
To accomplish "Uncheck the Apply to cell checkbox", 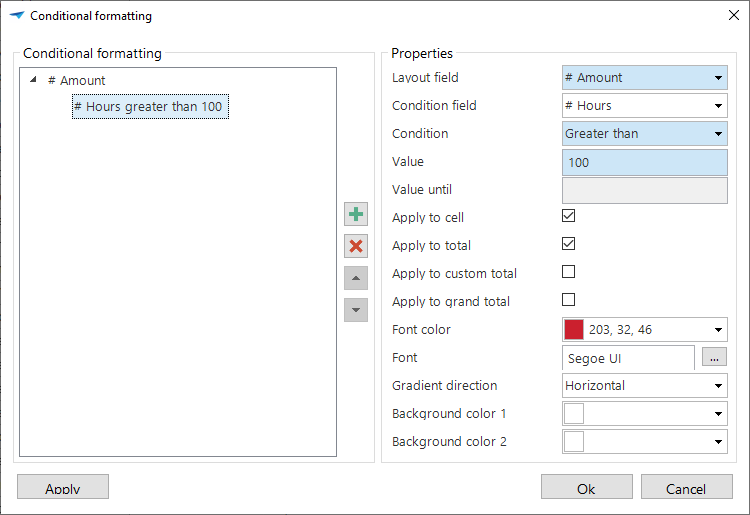I will pyautogui.click(x=569, y=215).
